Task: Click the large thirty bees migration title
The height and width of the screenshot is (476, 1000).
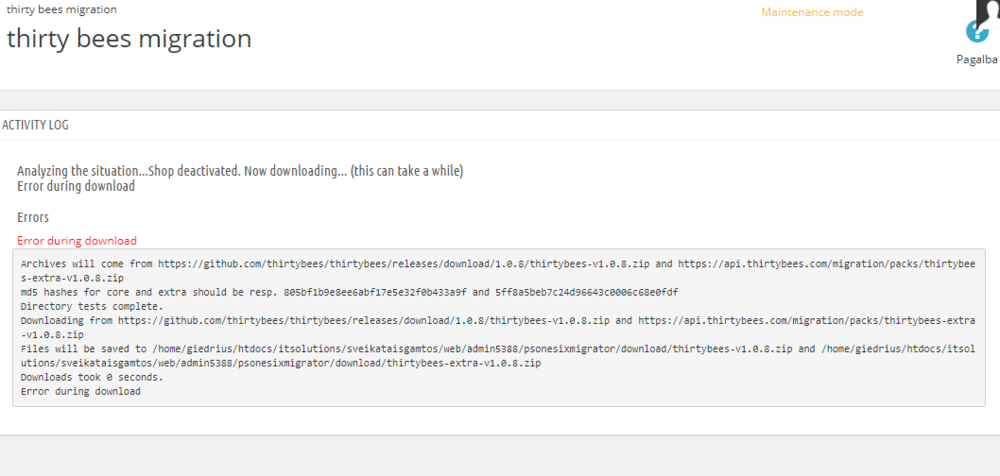Action: [129, 39]
